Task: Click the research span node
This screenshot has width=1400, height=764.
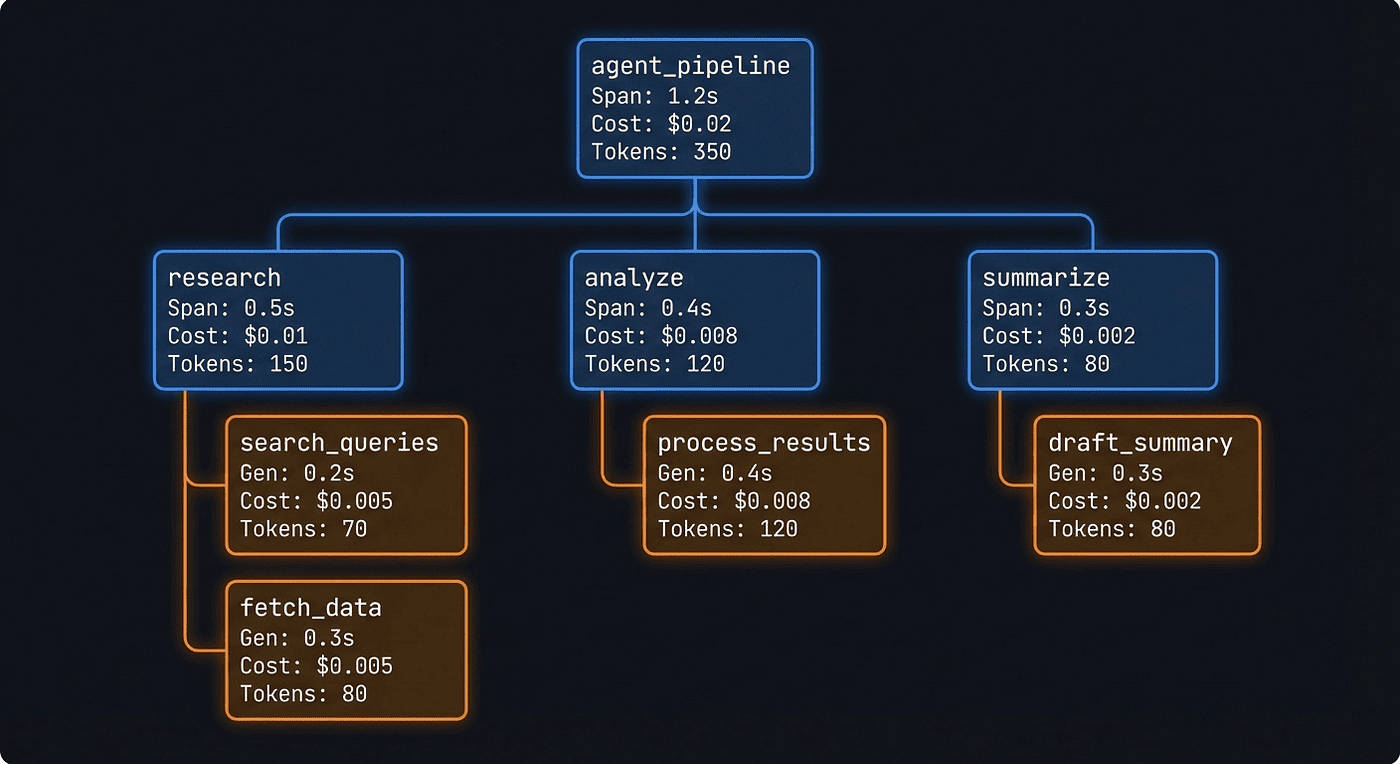Action: 278,320
